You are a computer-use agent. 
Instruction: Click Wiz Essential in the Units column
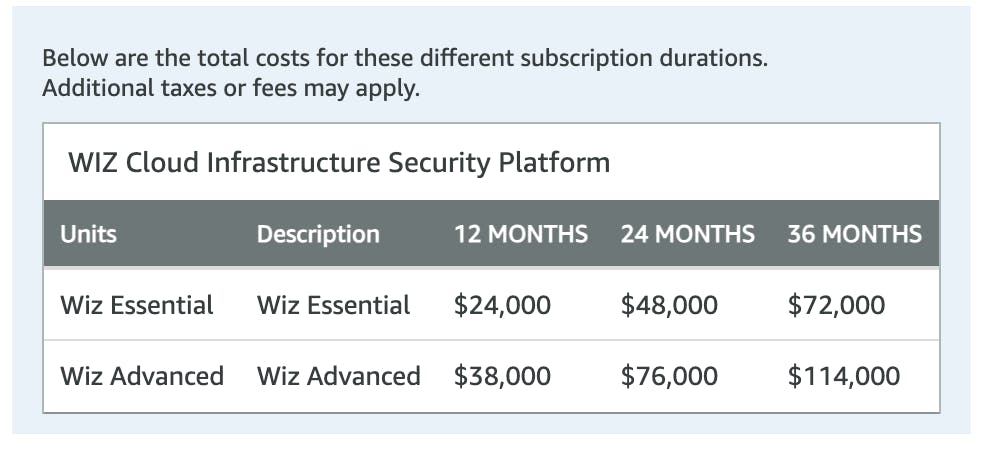tap(137, 305)
